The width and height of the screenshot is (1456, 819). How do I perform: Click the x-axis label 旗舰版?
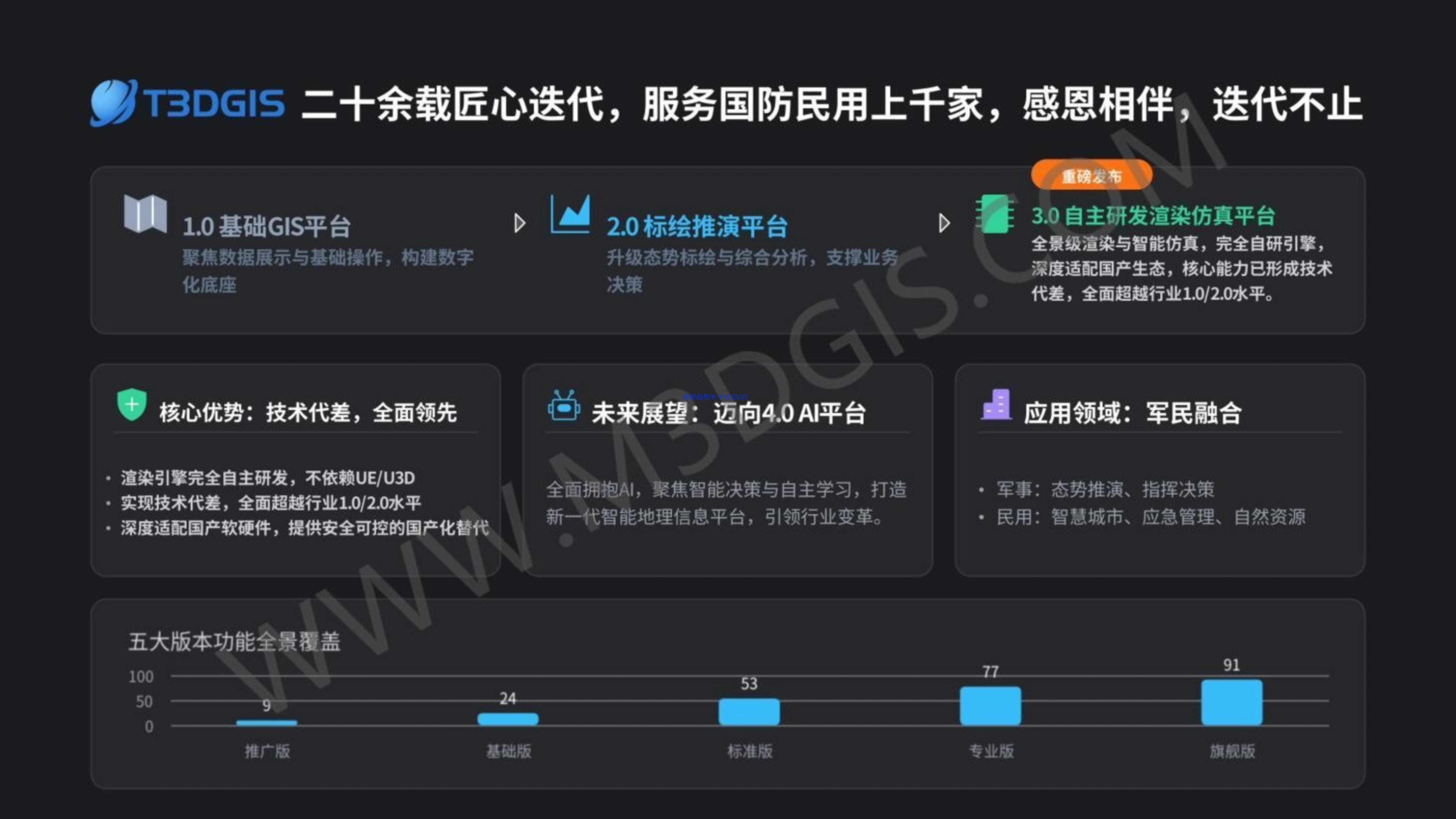pyautogui.click(x=1232, y=751)
